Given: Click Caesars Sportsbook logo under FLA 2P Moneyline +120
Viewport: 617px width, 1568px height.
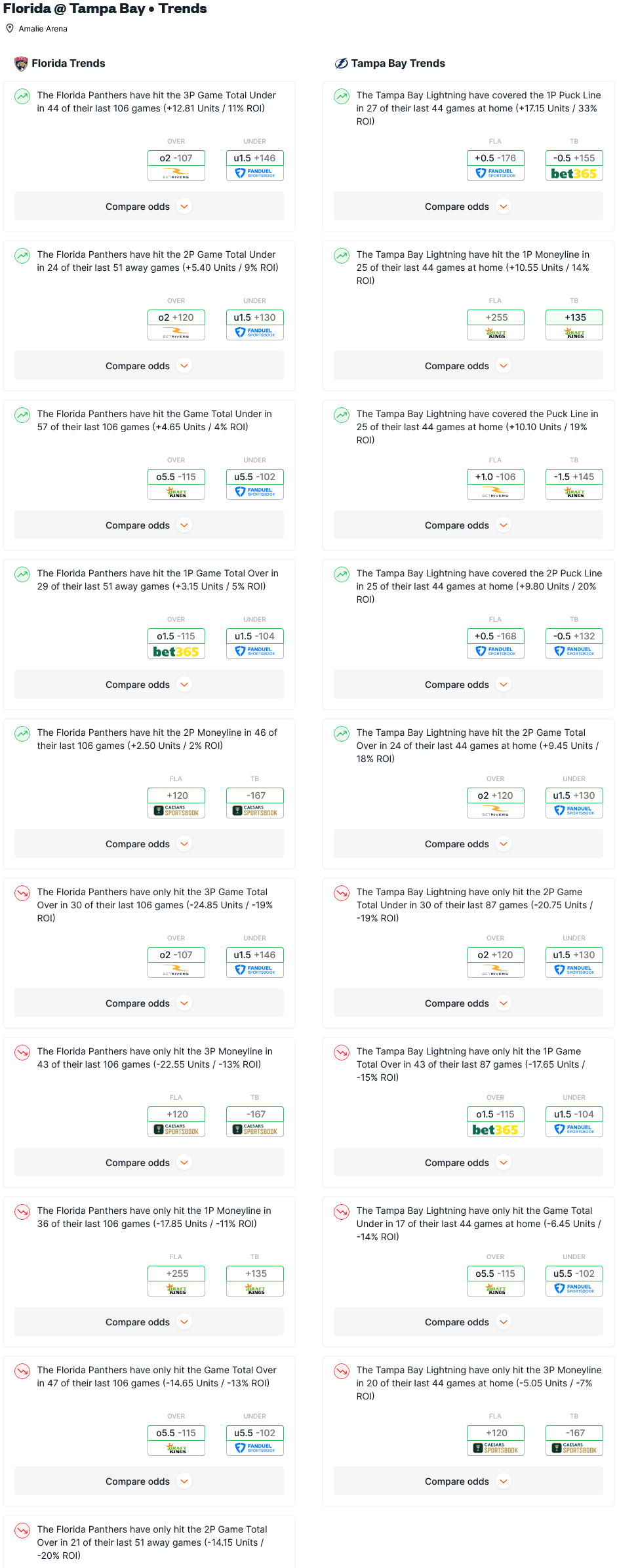Looking at the screenshot, I should pyautogui.click(x=176, y=811).
